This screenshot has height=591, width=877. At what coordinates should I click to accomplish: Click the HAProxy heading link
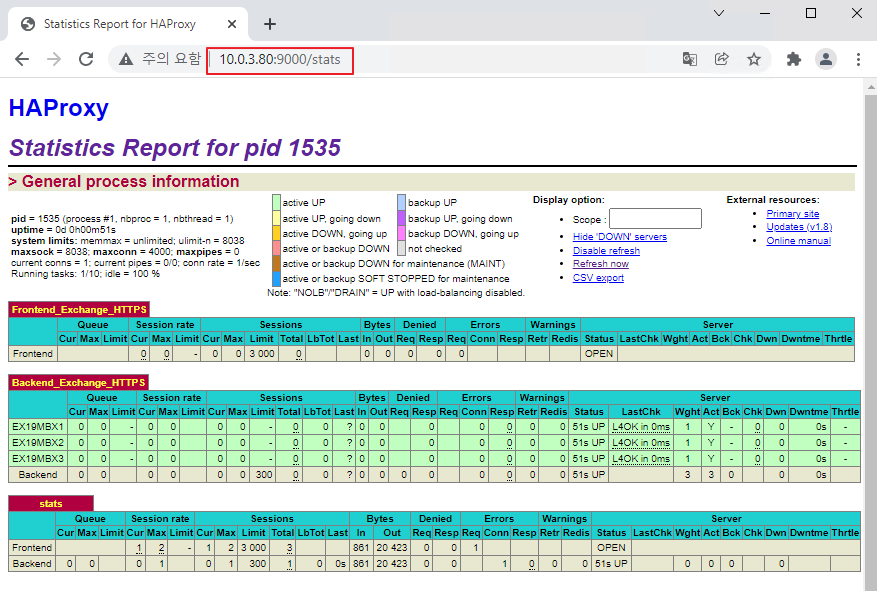click(59, 108)
